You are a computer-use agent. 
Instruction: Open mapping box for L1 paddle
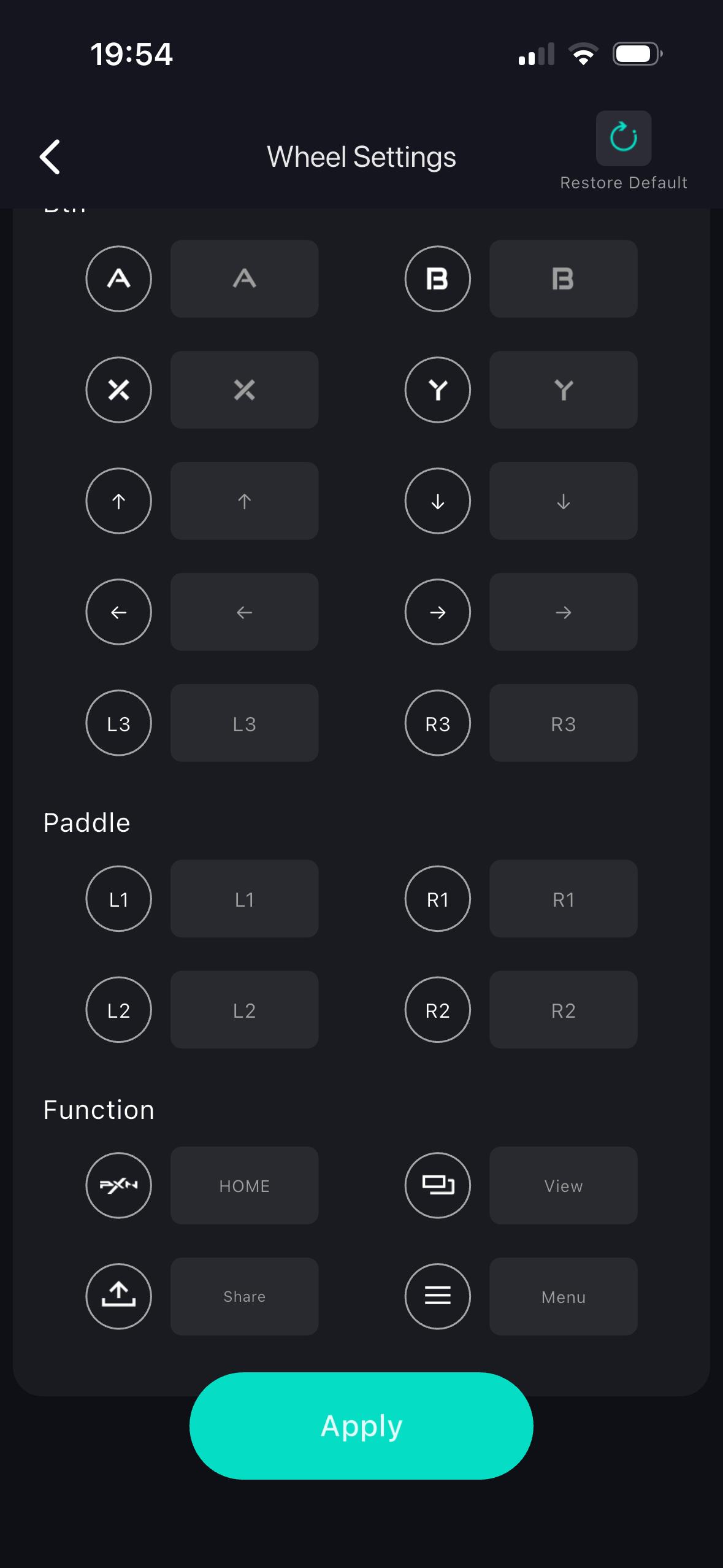244,899
